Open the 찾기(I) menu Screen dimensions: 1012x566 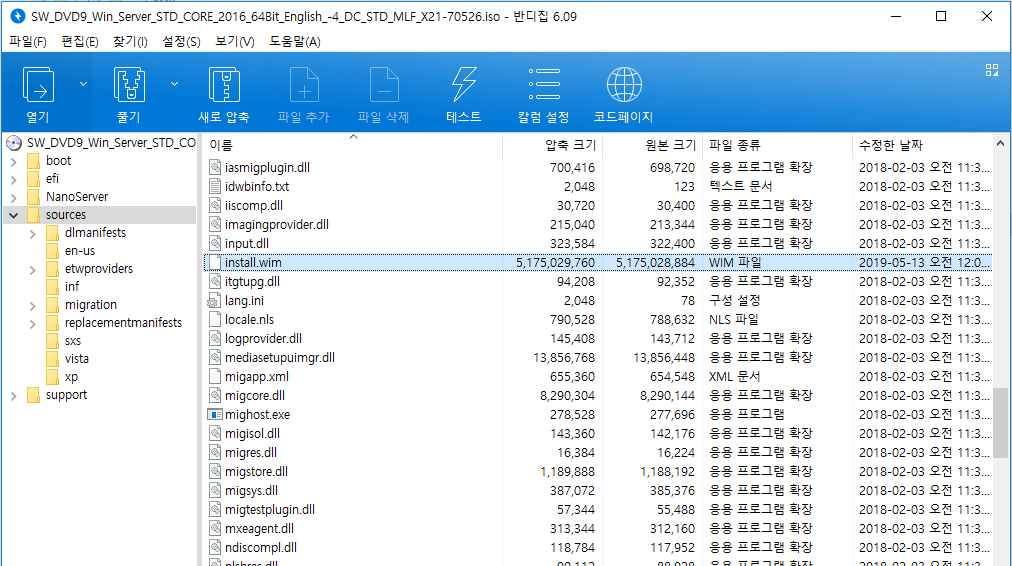click(x=130, y=41)
